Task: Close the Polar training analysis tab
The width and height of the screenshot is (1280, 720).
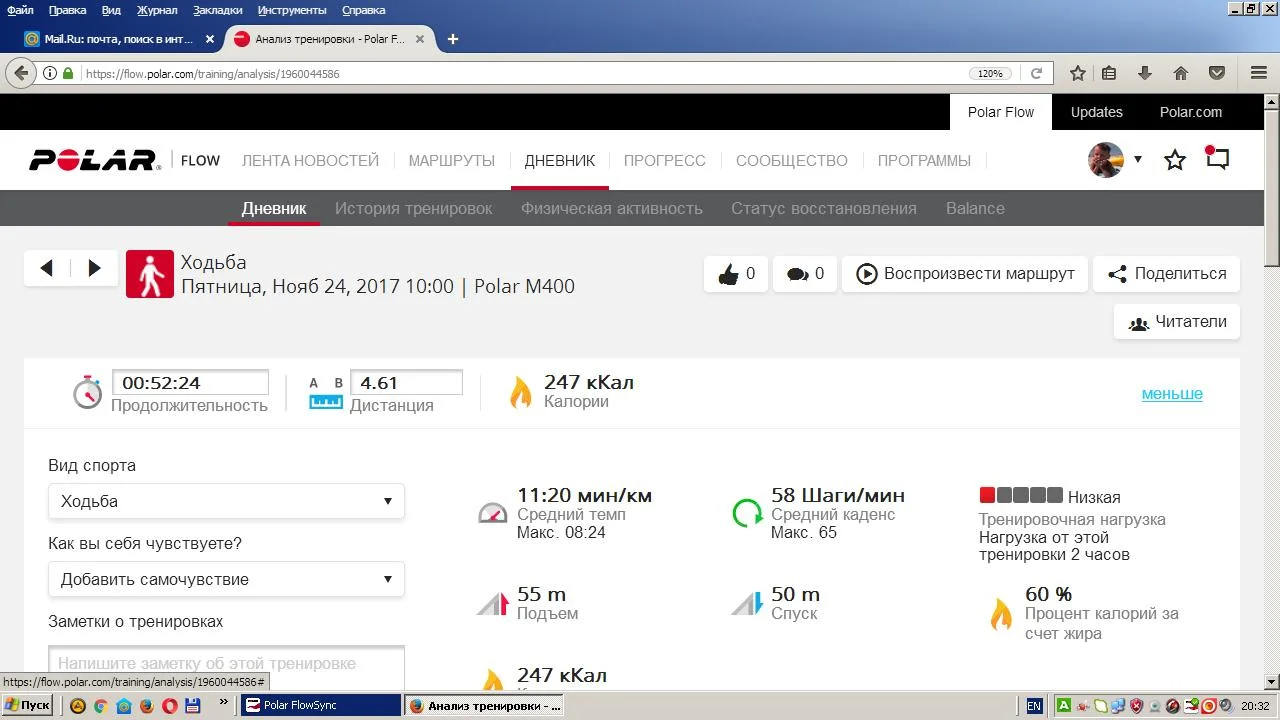Action: [x=420, y=39]
